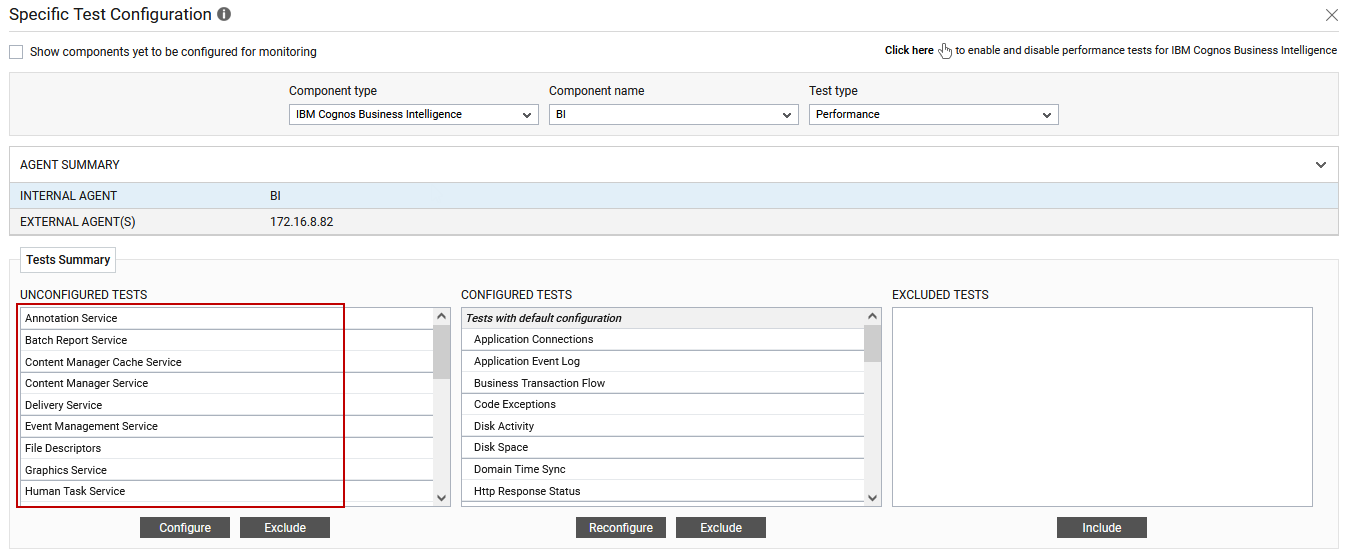Select File Descriptors test
The image size is (1345, 555).
pyautogui.click(x=227, y=448)
